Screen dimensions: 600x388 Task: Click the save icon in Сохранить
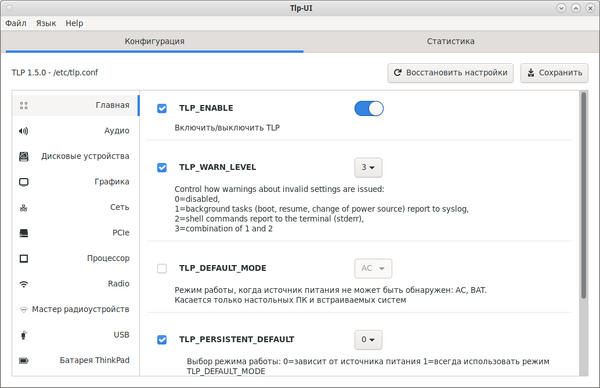531,73
